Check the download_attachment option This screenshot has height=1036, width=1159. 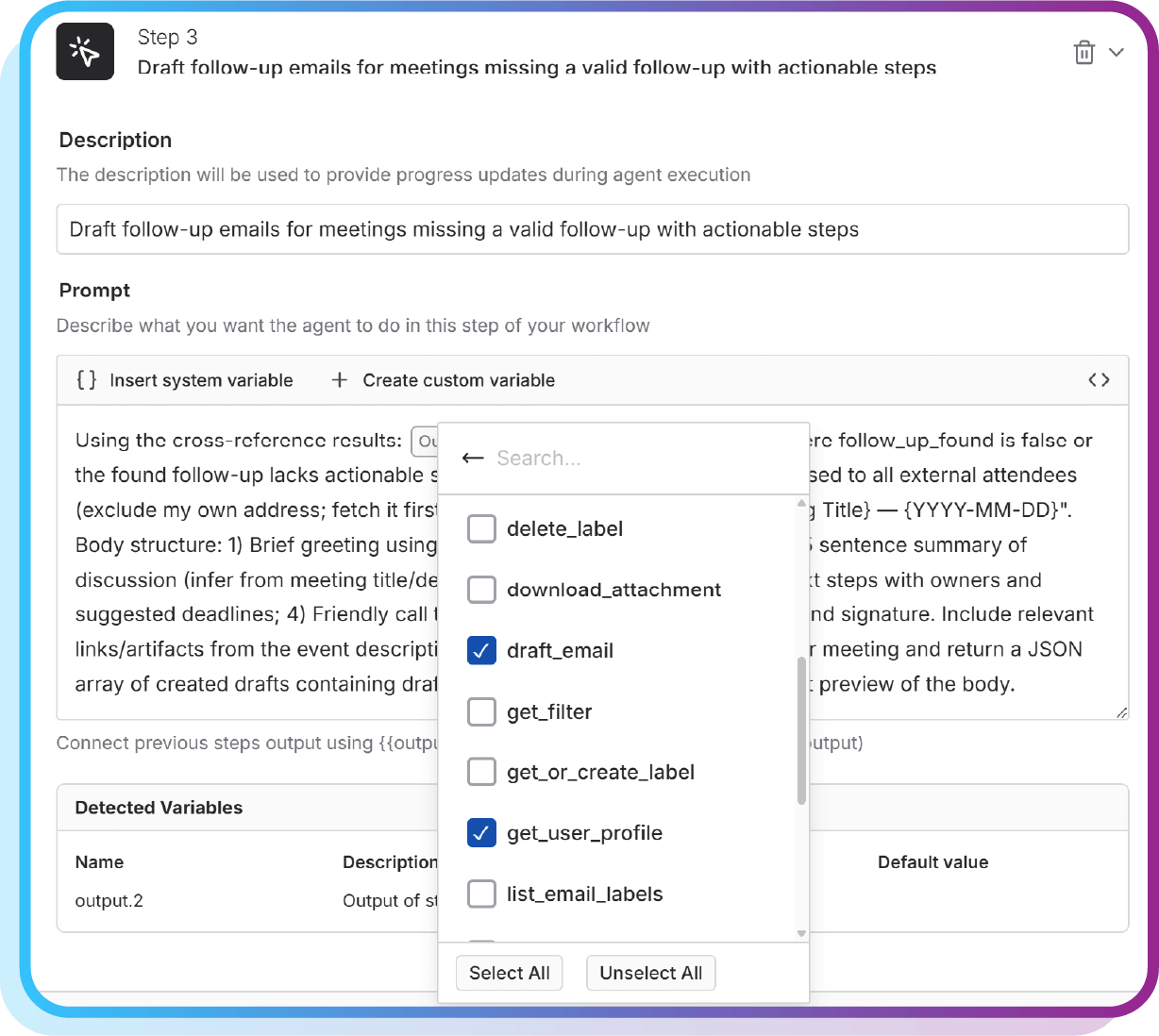(x=482, y=590)
